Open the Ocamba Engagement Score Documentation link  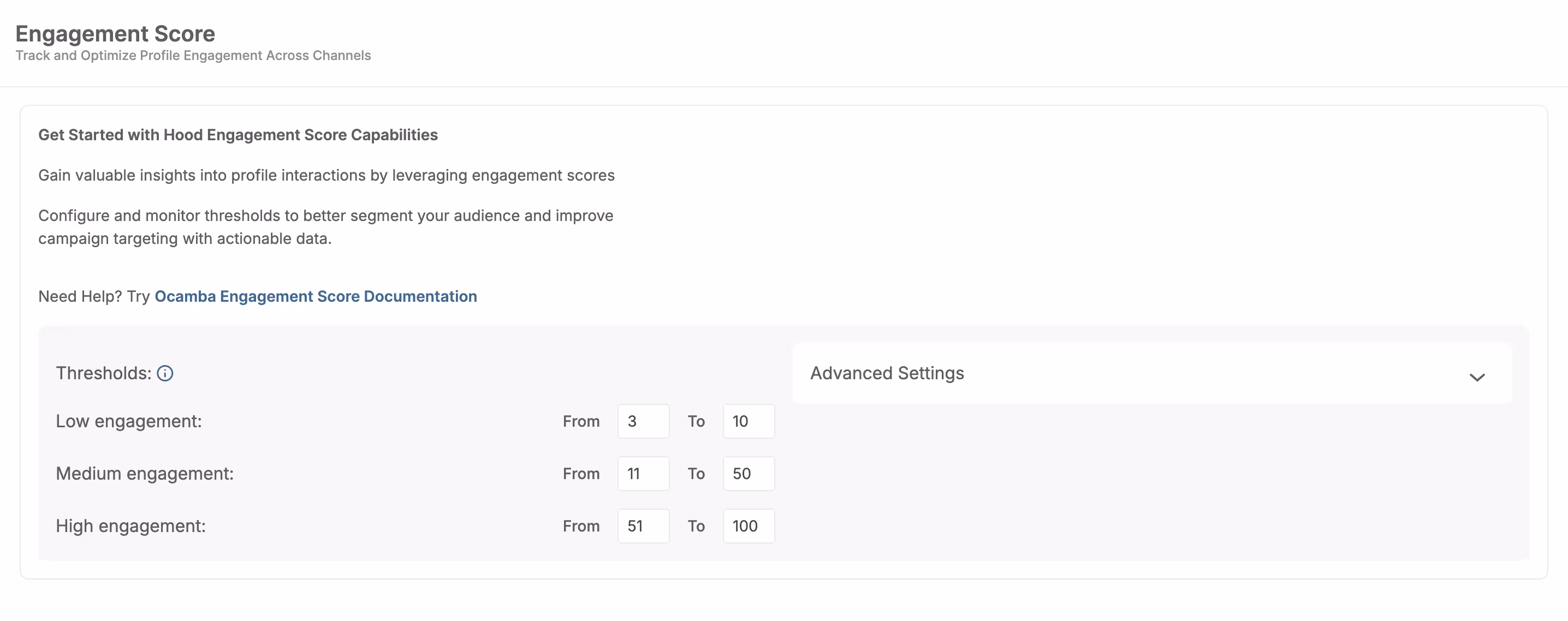pos(316,296)
